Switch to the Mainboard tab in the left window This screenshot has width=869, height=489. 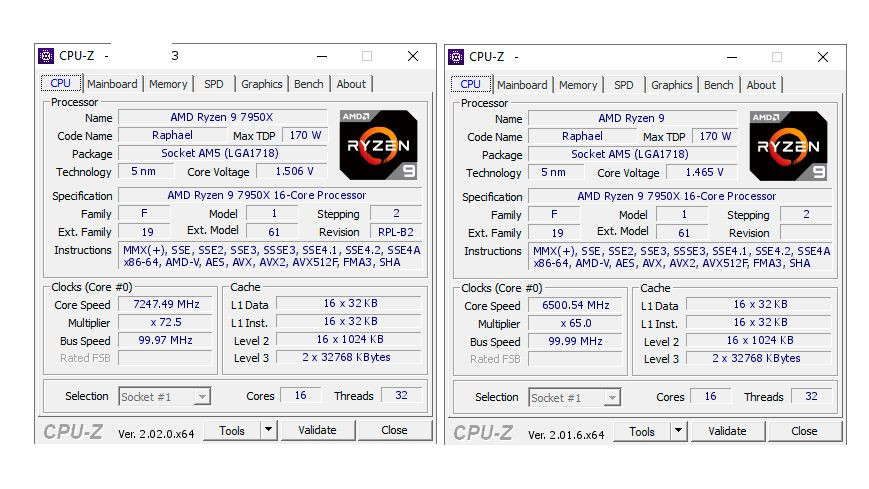tap(112, 84)
